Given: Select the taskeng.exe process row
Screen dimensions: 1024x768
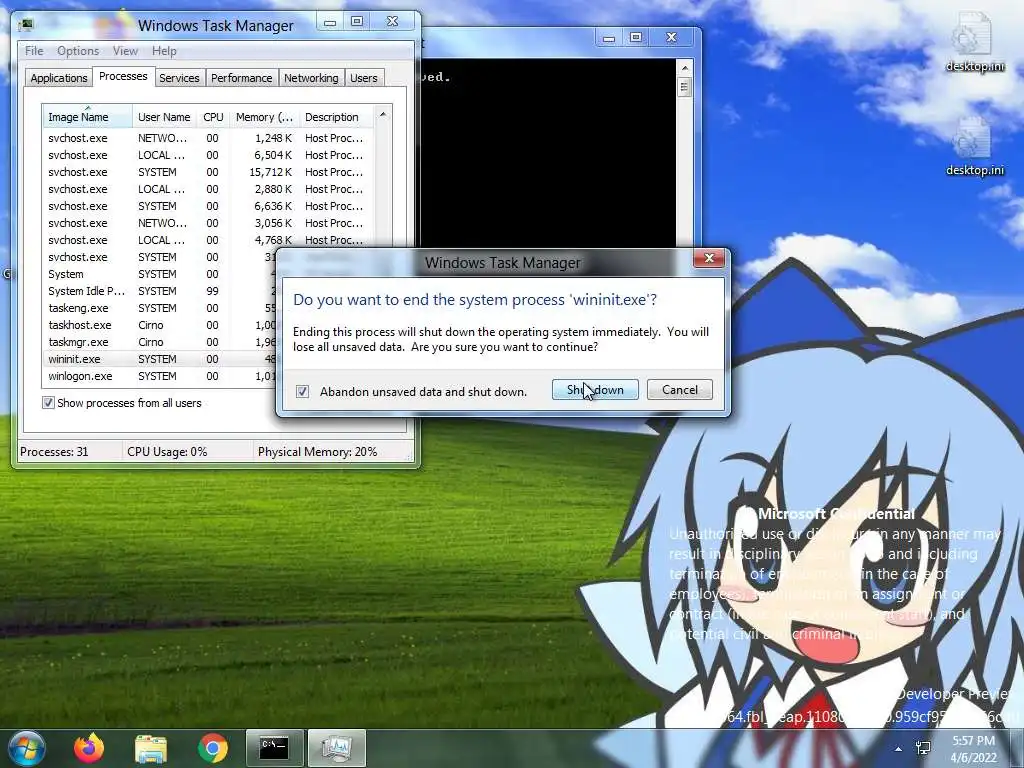Looking at the screenshot, I should (161, 308).
